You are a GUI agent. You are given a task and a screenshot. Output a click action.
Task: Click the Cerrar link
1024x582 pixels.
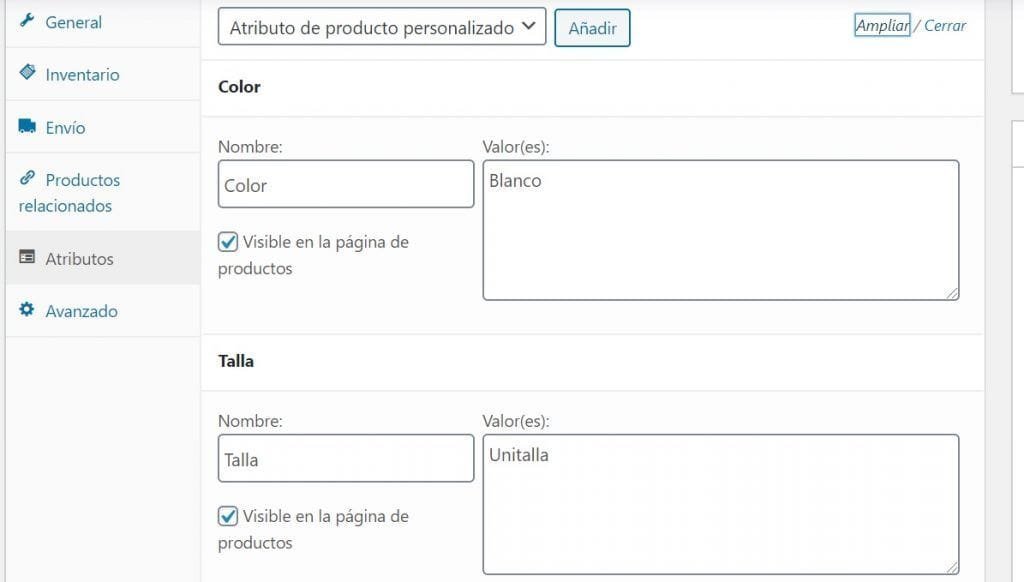(945, 25)
